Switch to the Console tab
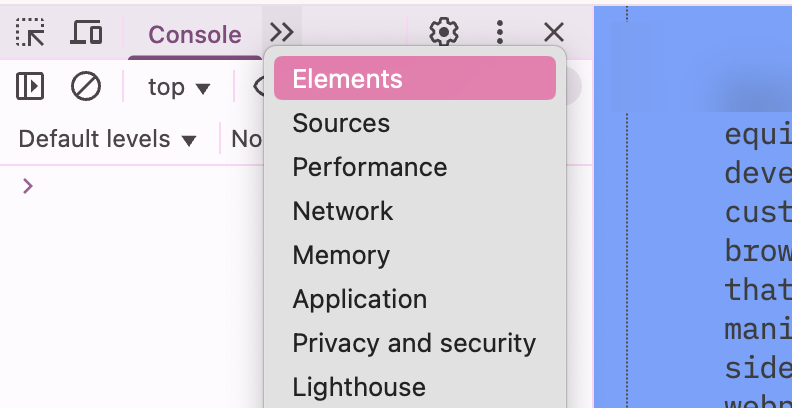 [x=194, y=35]
